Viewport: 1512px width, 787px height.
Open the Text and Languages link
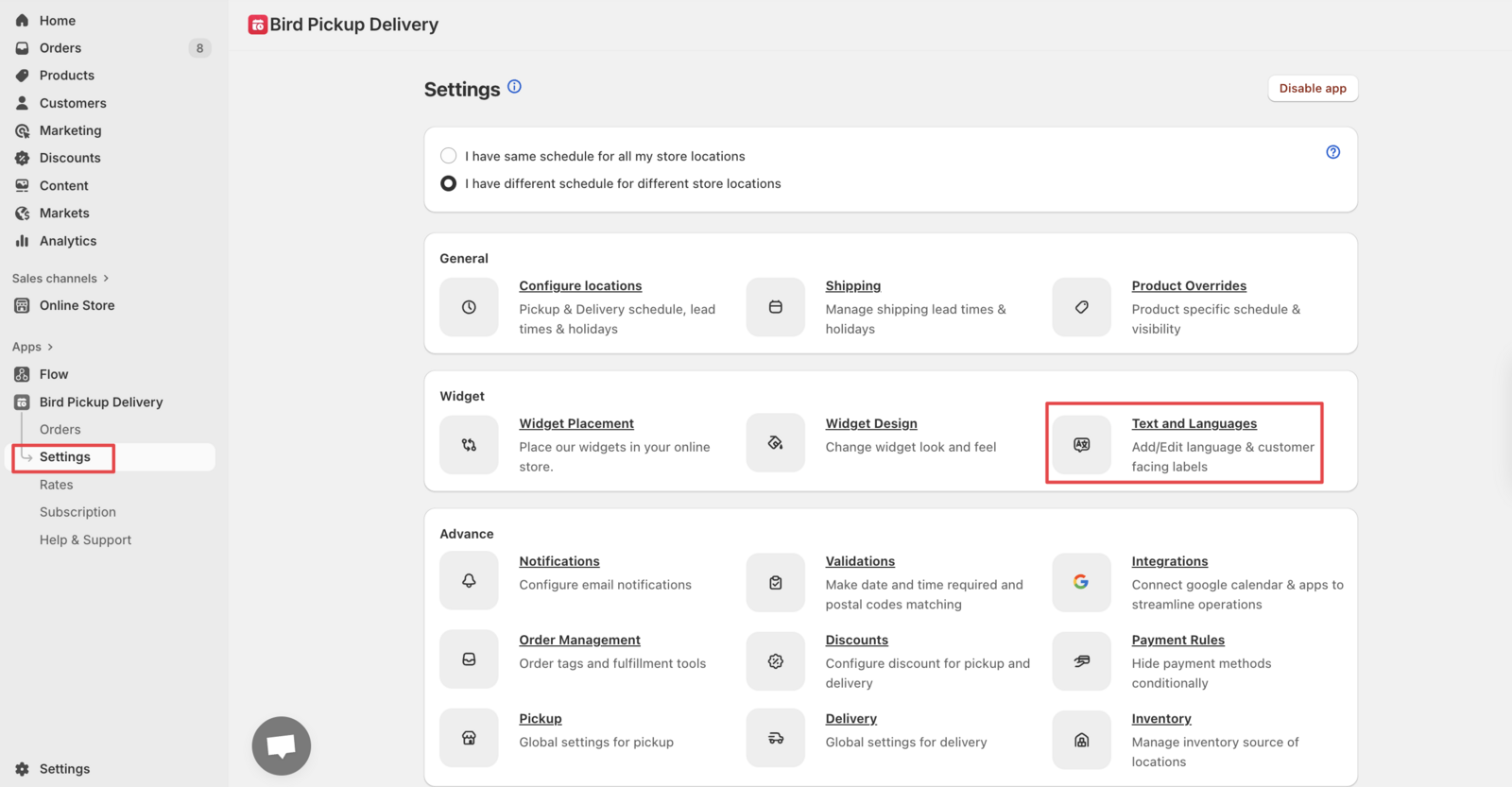(1194, 423)
